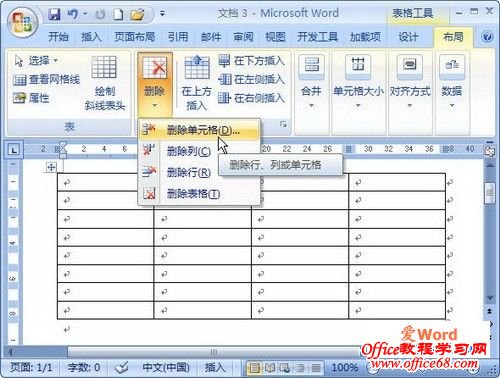This screenshot has width=500, height=378.
Task: Open the 页面布局 tab
Action: (x=134, y=37)
